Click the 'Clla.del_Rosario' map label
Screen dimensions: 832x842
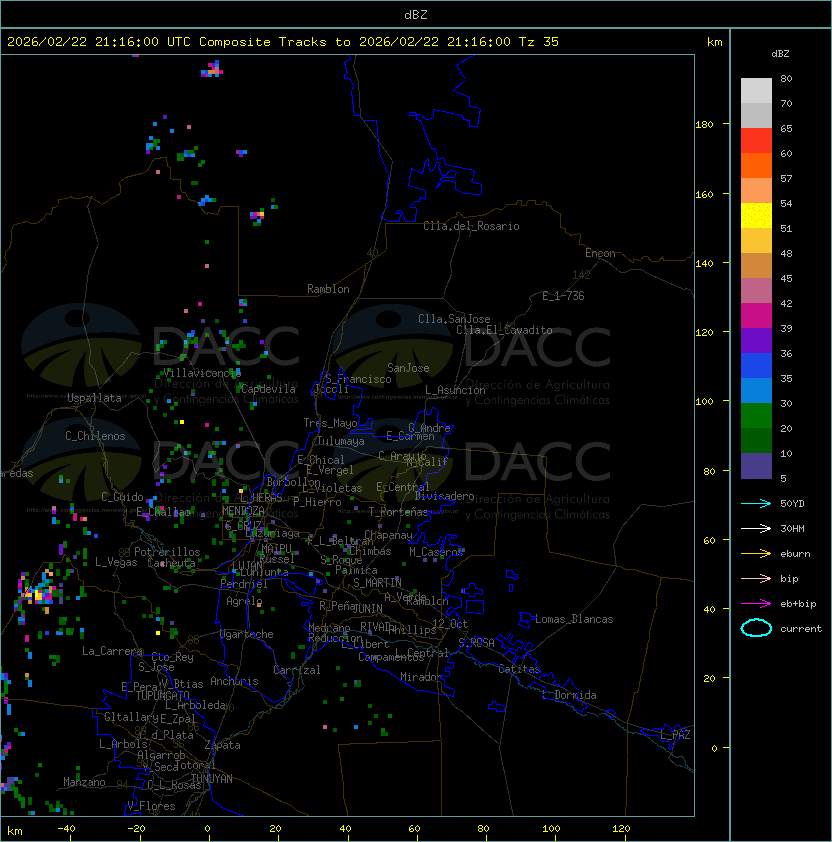(471, 226)
